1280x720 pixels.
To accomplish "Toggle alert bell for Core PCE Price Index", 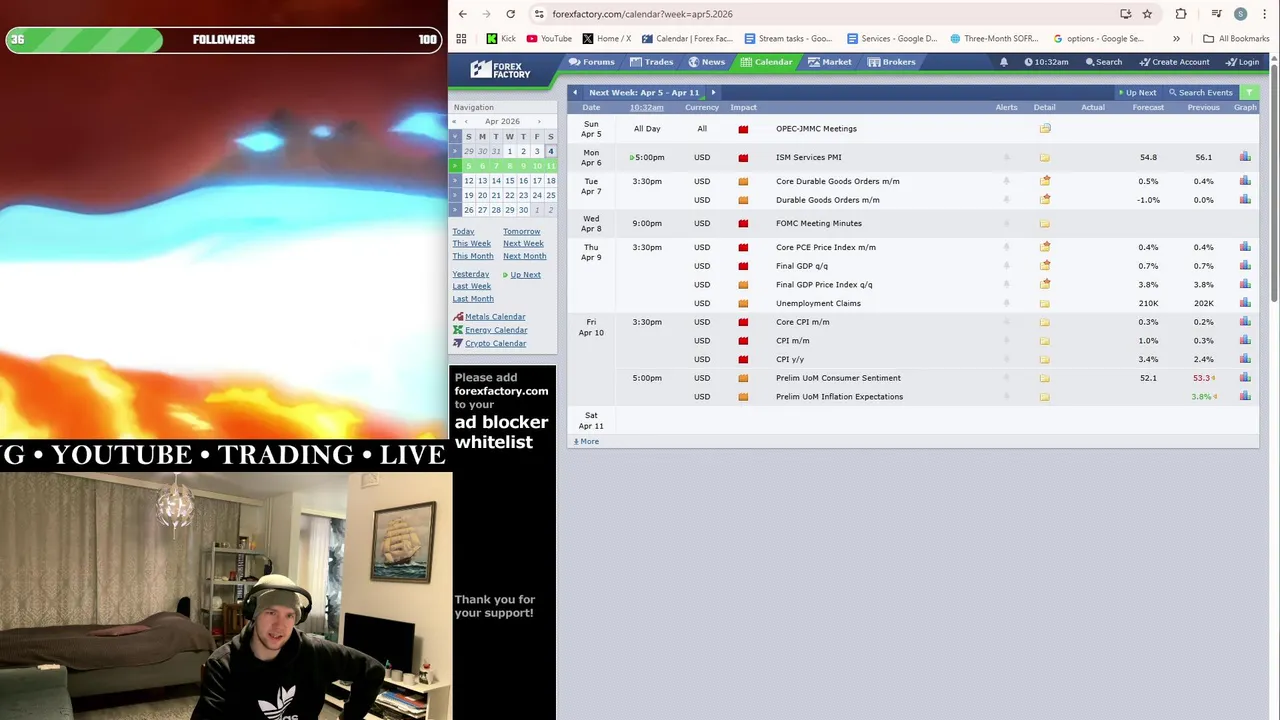I will [1006, 247].
